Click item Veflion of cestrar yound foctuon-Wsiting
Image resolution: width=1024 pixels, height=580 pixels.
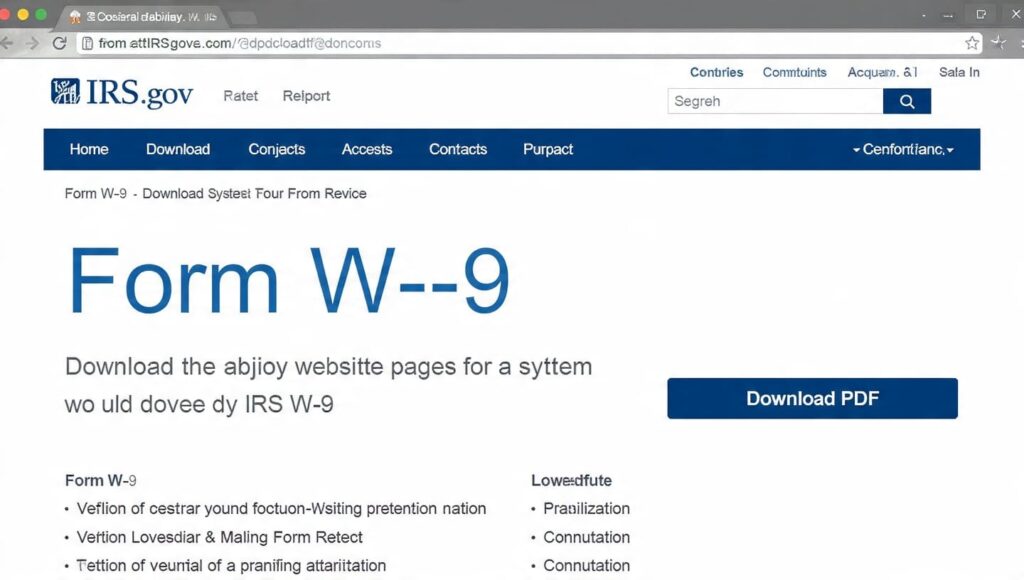pos(281,509)
